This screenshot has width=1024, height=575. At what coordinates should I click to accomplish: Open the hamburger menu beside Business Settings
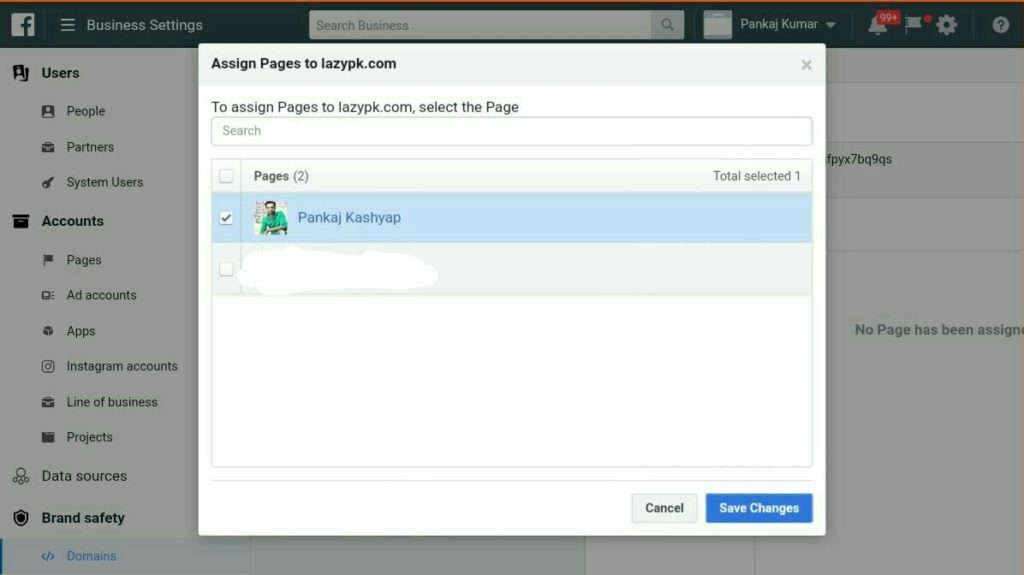coord(68,25)
